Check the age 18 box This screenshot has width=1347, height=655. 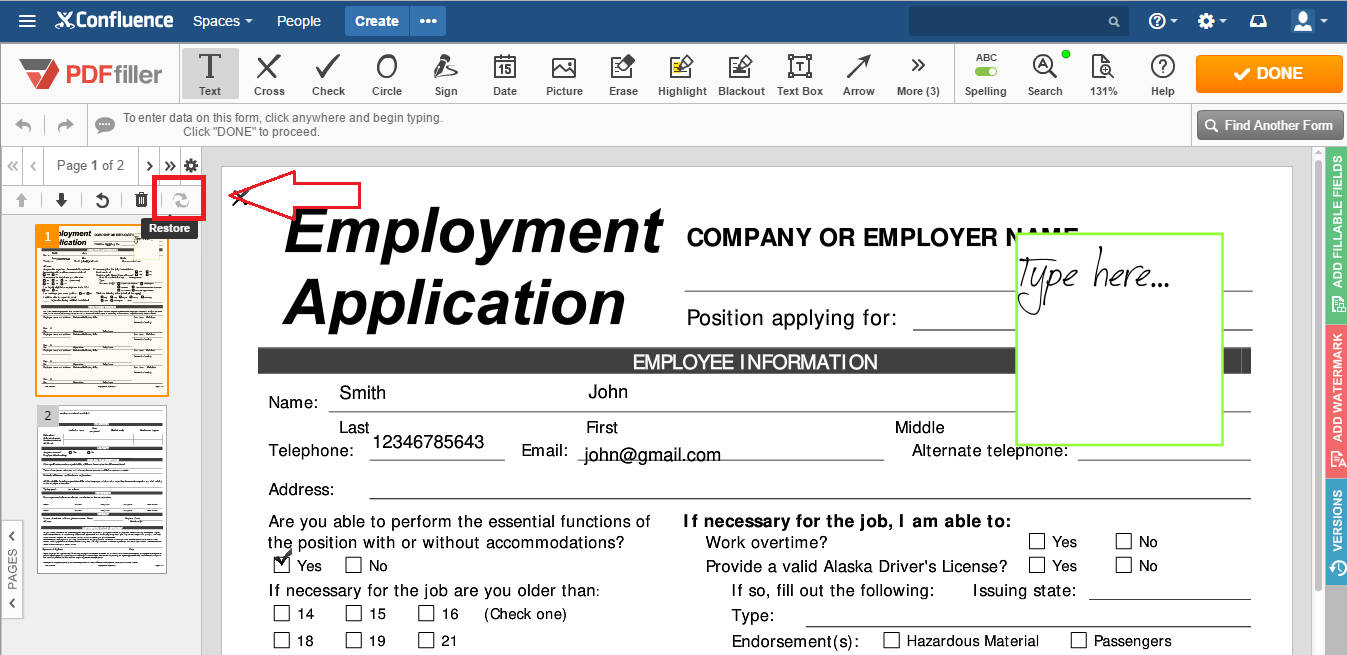click(282, 640)
